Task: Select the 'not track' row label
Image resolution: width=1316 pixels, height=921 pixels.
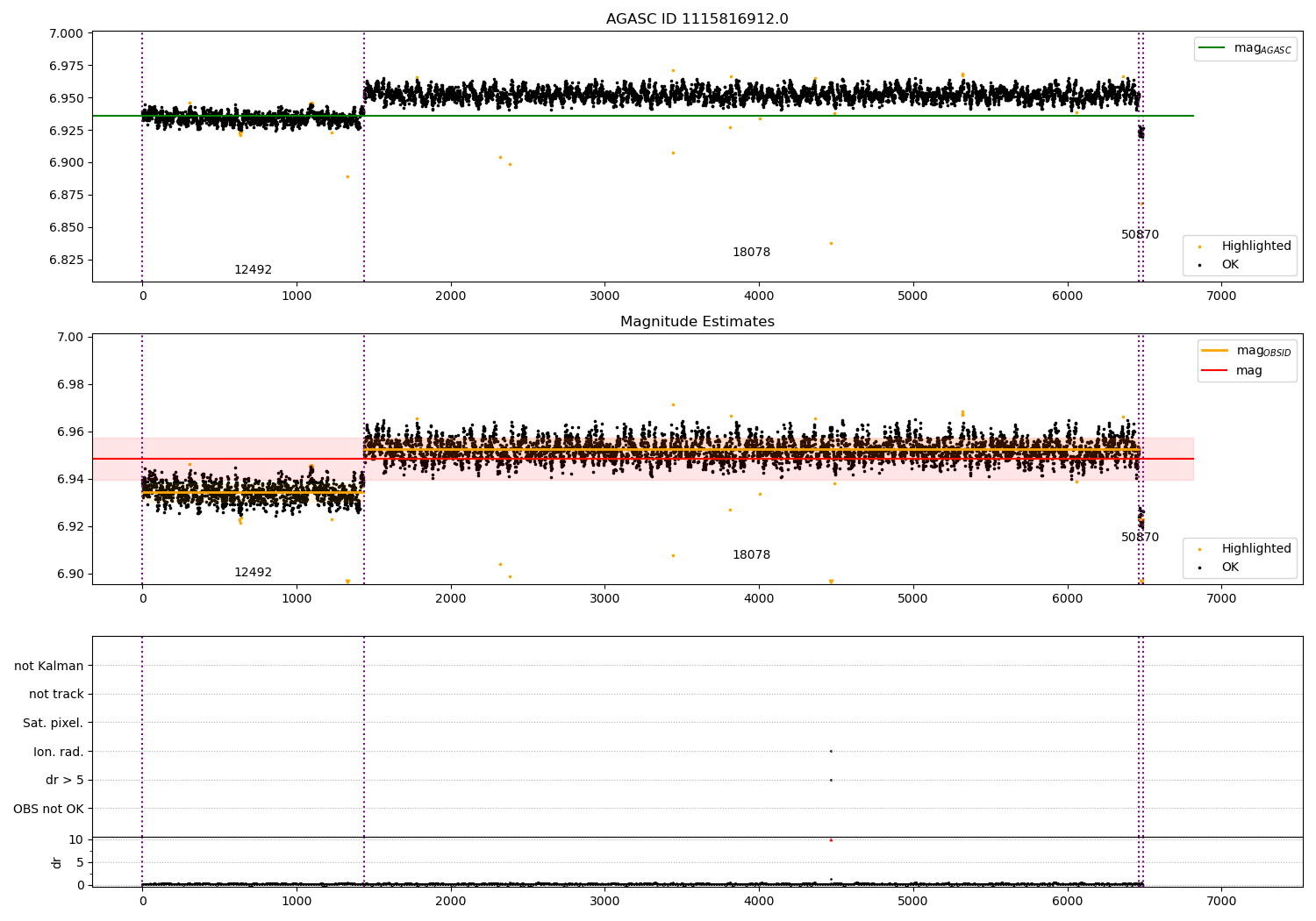Action: pos(56,694)
